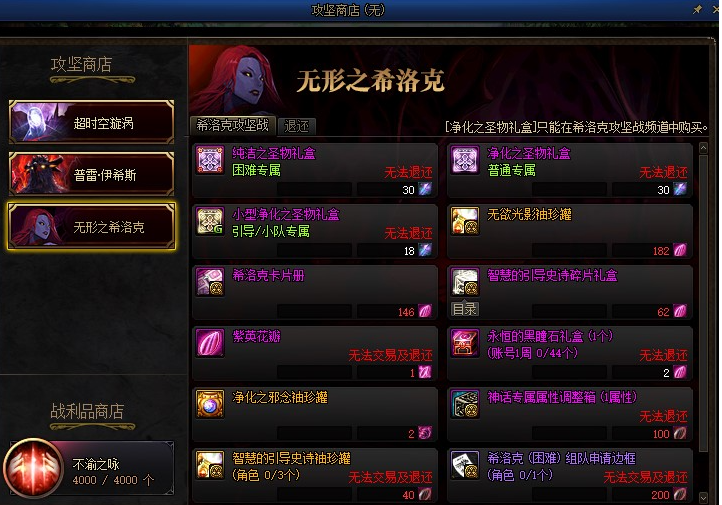Select the 神话专属属性调整箱 icon
722x505 pixels.
click(465, 404)
